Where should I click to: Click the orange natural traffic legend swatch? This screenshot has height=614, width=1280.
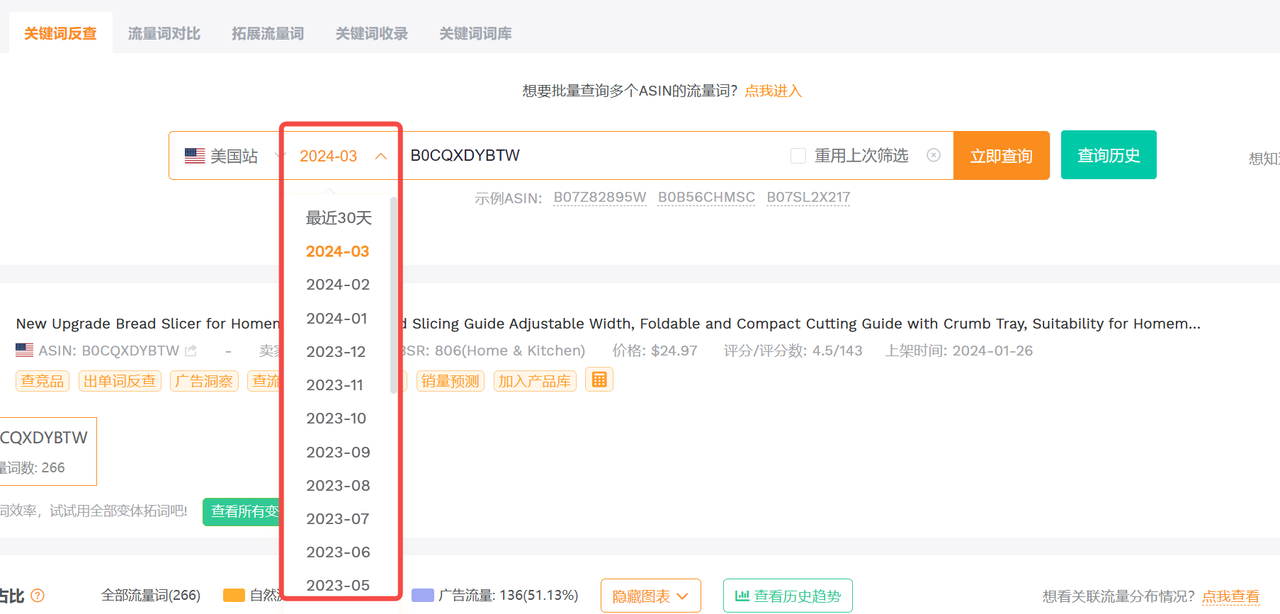point(234,595)
